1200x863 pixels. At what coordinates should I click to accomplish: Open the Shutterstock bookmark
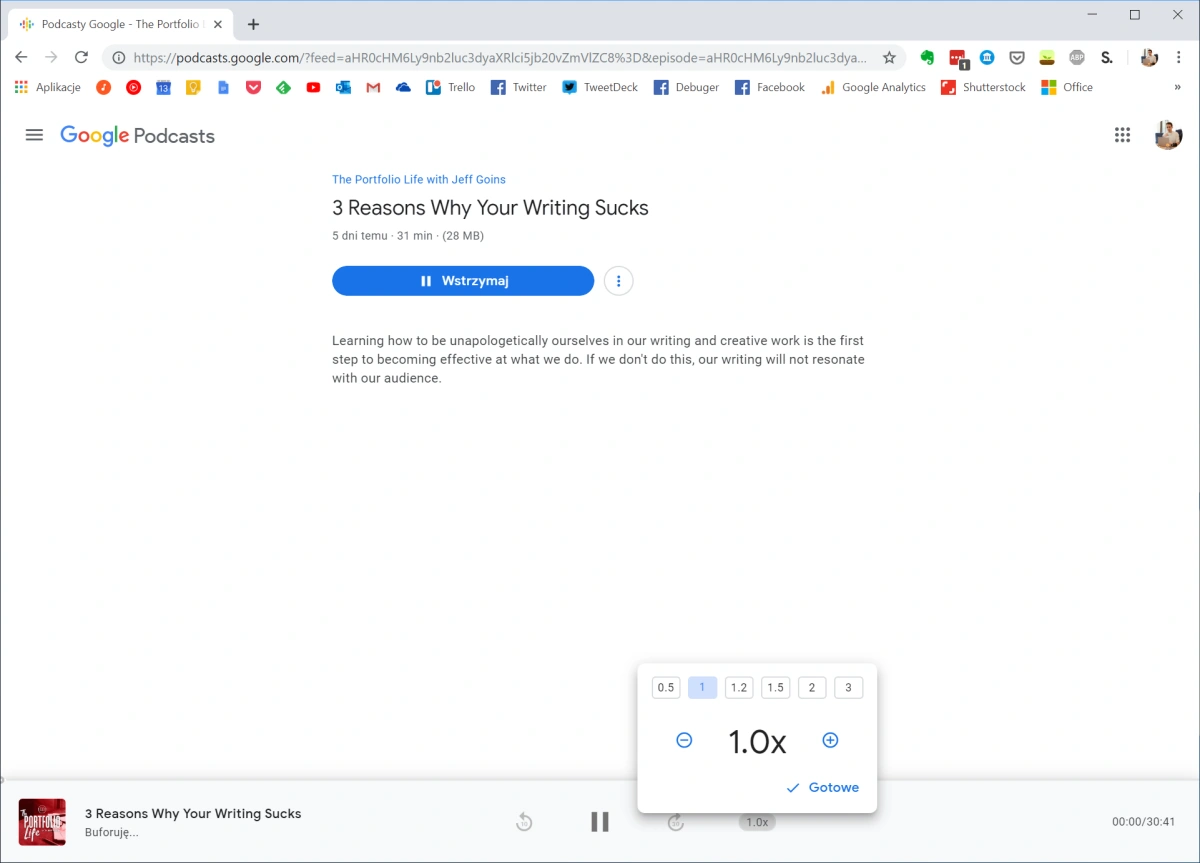point(983,87)
